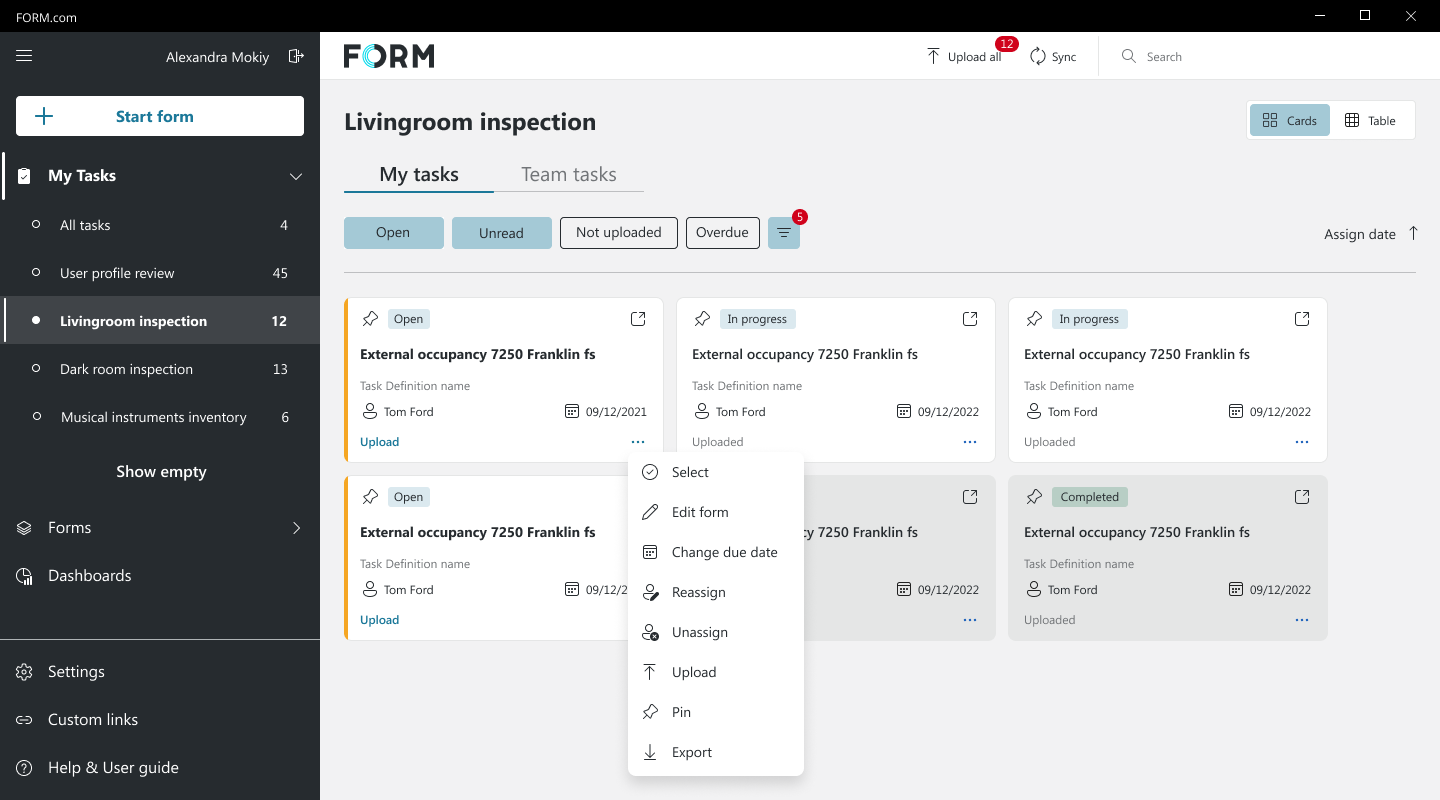Toggle the Overdue filter chip
Image resolution: width=1440 pixels, height=800 pixels.
tap(722, 233)
